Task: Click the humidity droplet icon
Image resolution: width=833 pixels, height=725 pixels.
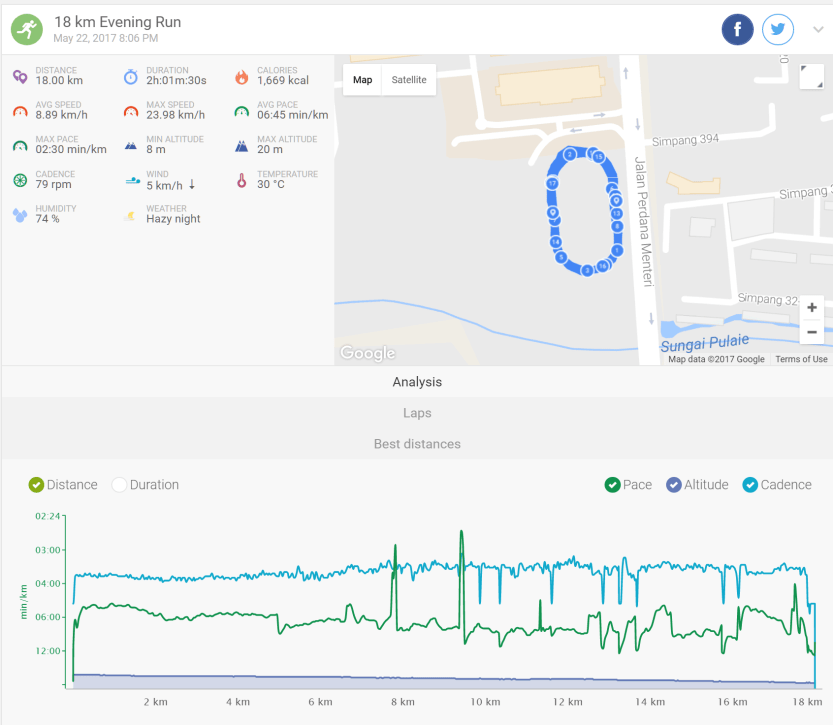Action: (x=18, y=213)
